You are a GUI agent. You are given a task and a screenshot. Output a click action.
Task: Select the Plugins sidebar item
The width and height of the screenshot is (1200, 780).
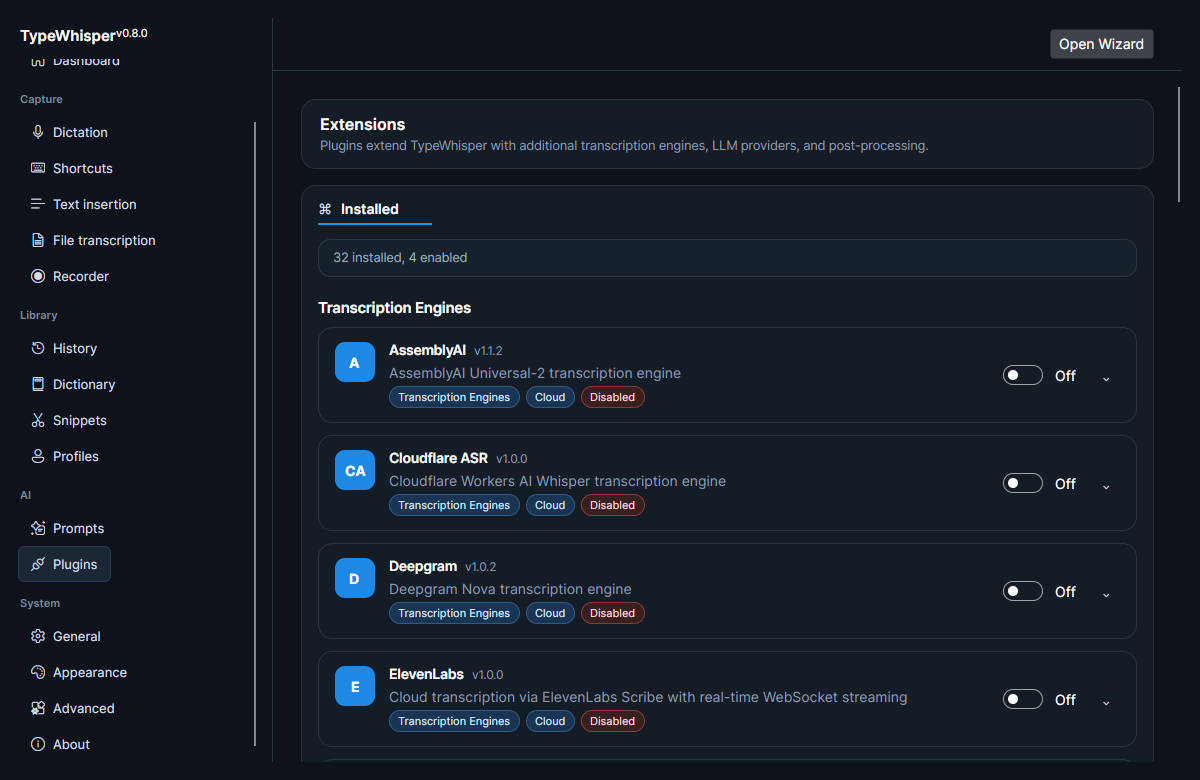[x=64, y=564]
